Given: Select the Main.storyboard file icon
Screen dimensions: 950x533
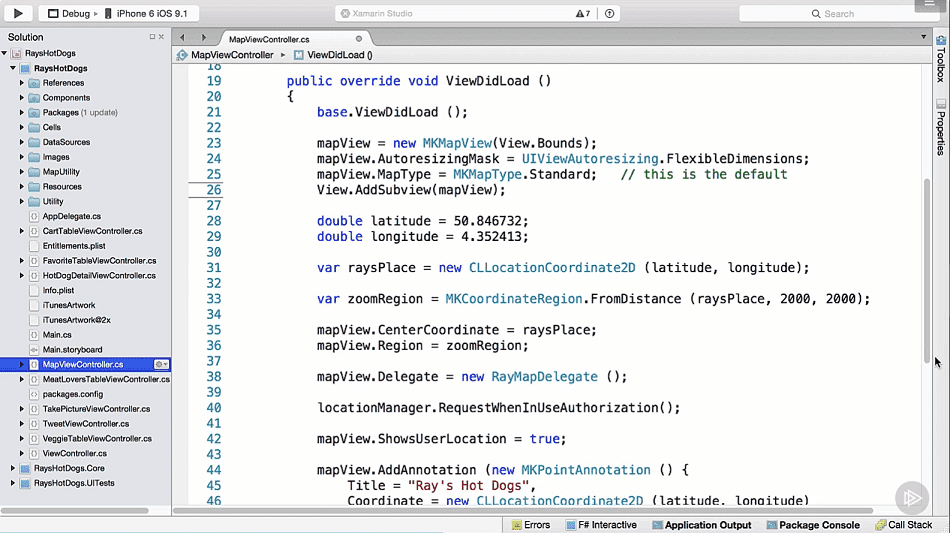Looking at the screenshot, I should (34, 349).
